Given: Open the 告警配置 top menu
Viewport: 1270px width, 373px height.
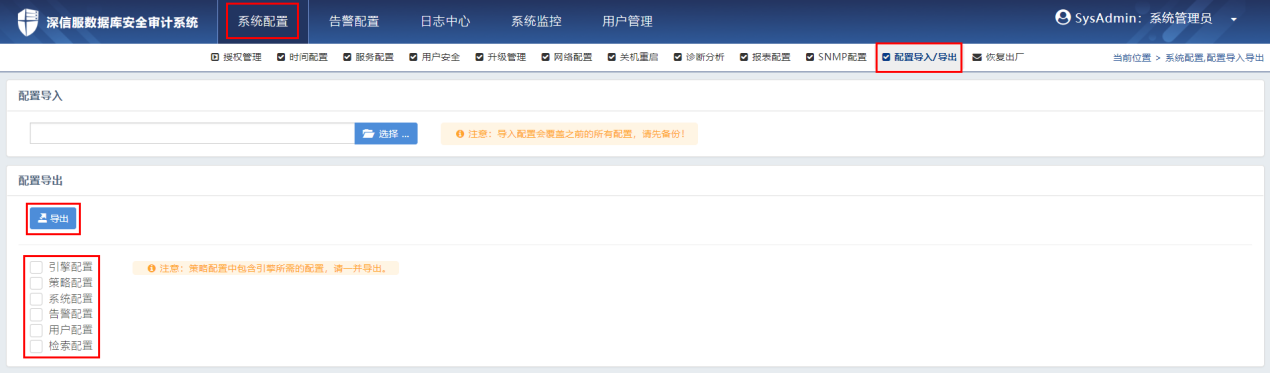Looking at the screenshot, I should [x=354, y=21].
